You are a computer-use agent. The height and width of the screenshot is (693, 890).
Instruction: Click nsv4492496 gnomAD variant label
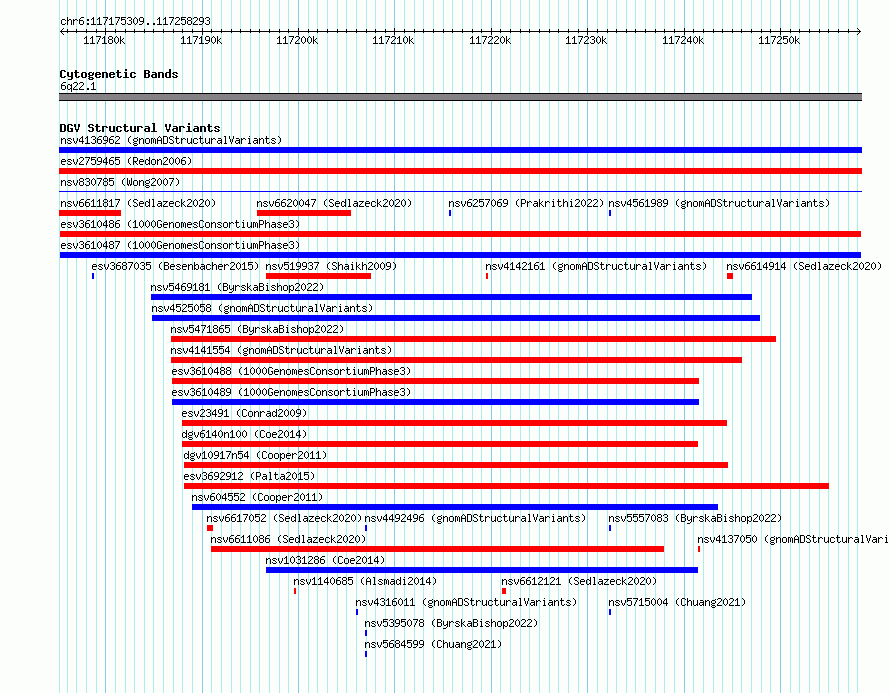475,518
